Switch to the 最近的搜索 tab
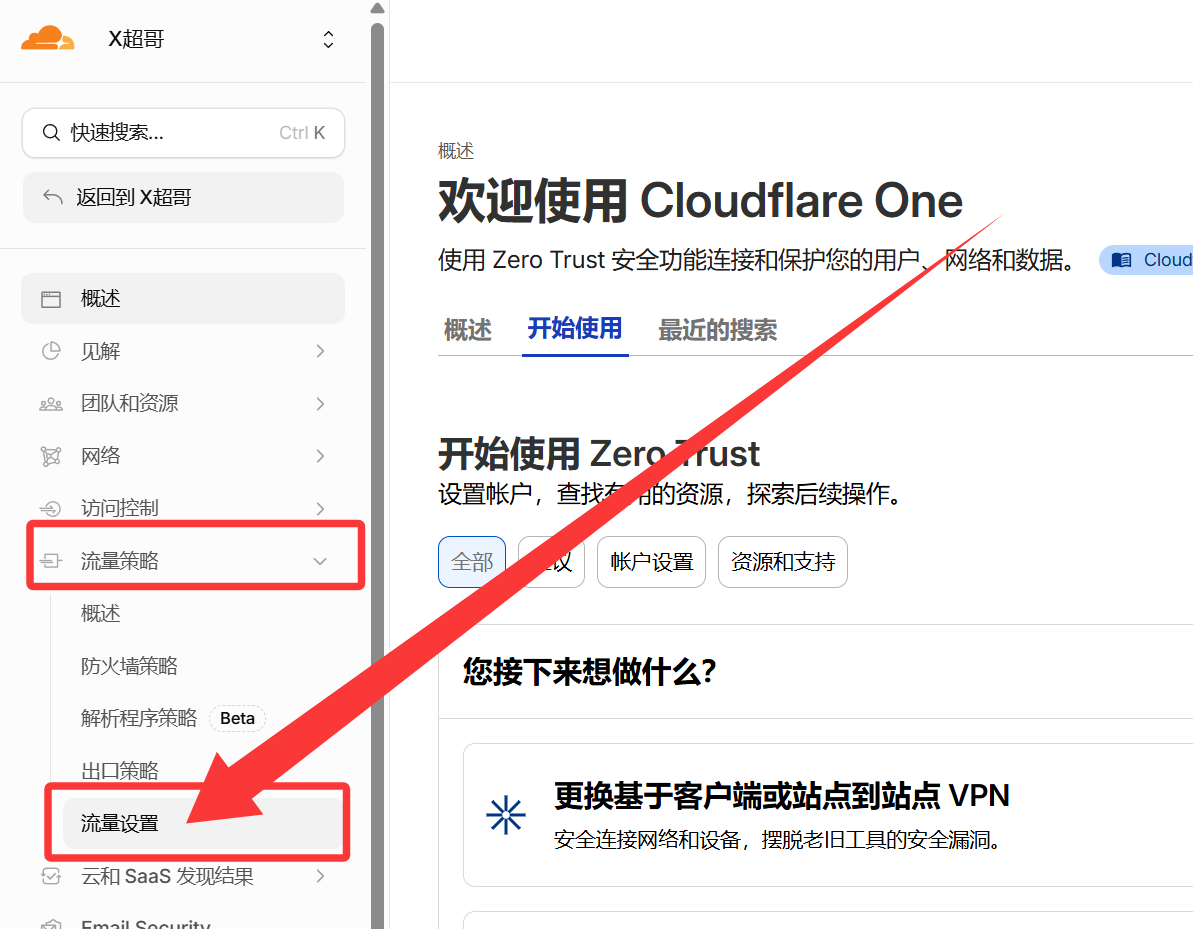Image resolution: width=1193 pixels, height=929 pixels. [x=717, y=330]
